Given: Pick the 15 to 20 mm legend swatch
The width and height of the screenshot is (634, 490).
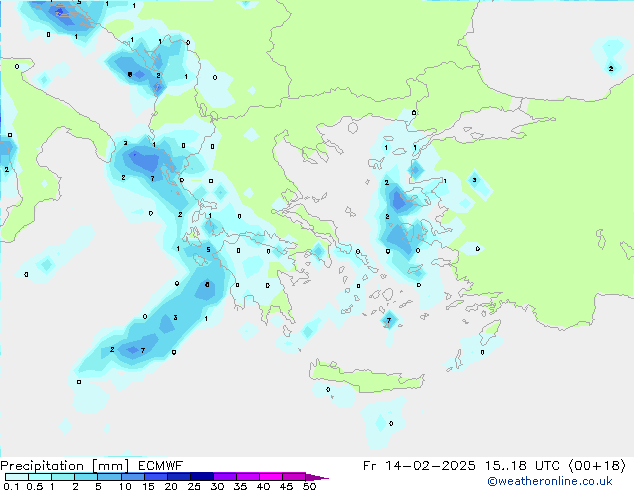Looking at the screenshot, I should click(156, 477).
